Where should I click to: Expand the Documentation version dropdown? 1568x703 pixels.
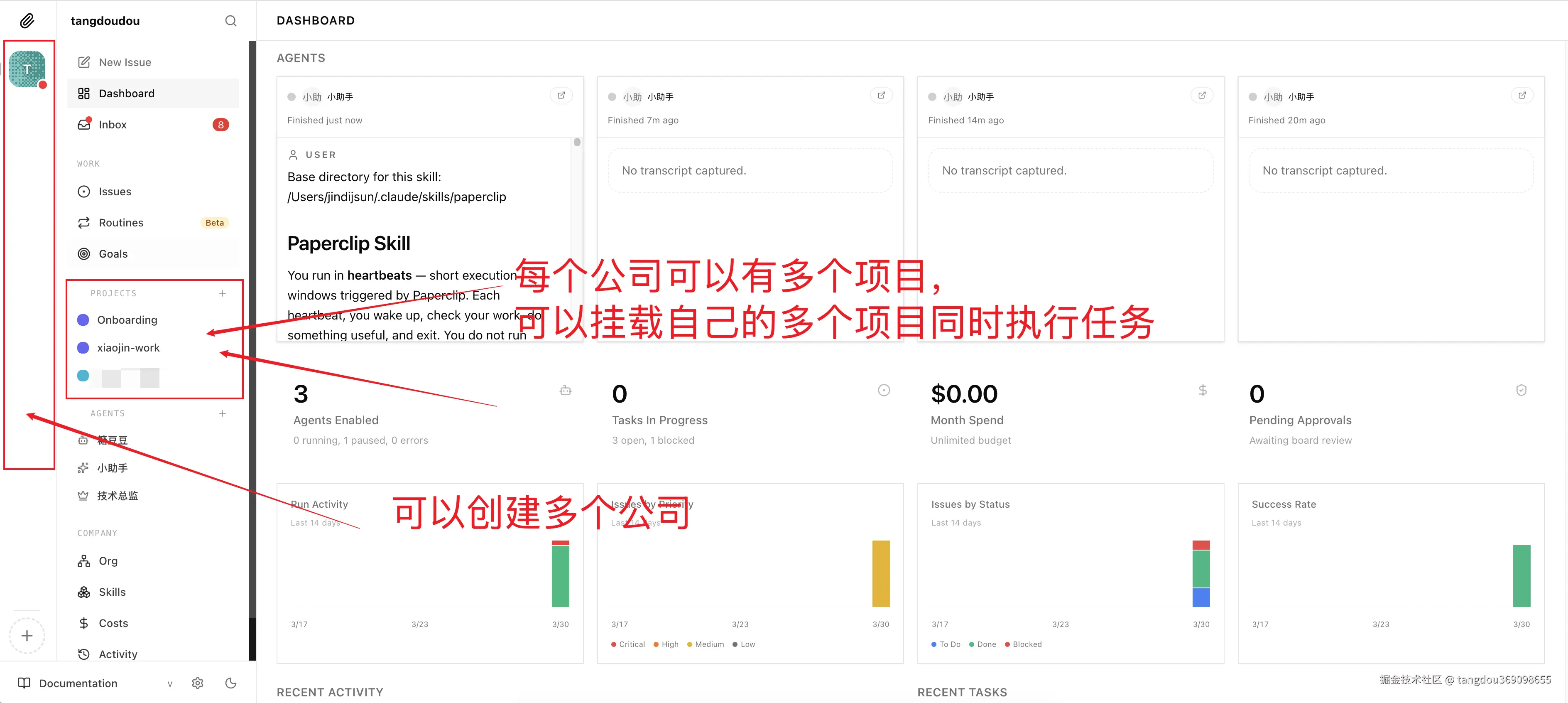tap(170, 683)
